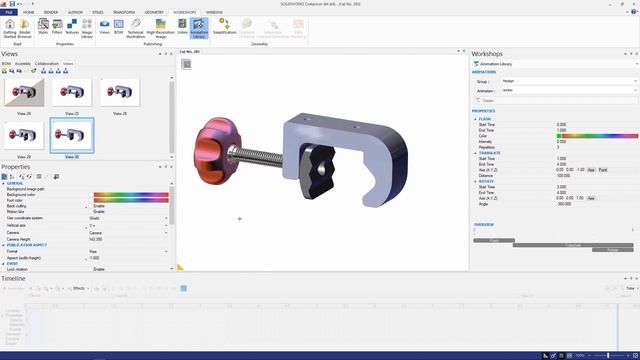Collapse the PUBLICATION ASPECT section
The width and height of the screenshot is (640, 360).
coord(3,245)
